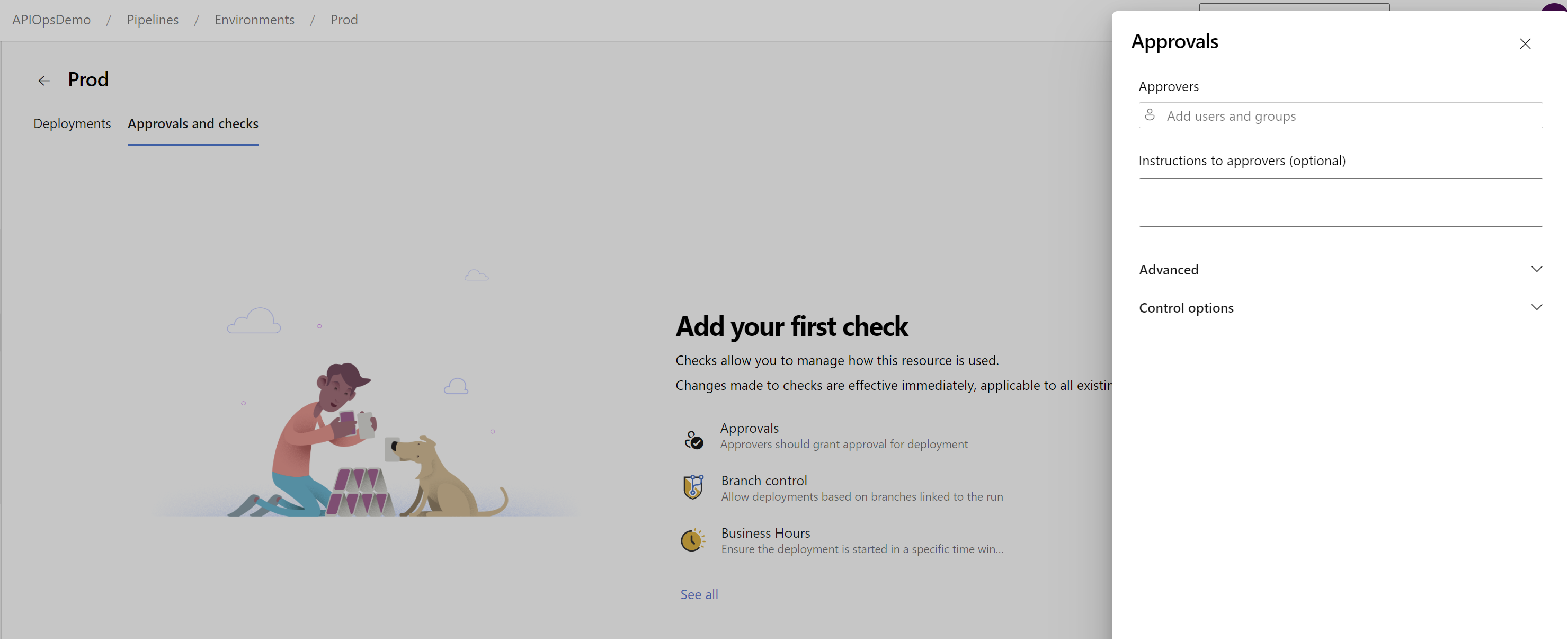This screenshot has width=1568, height=640.
Task: Click the Approvals check icon
Action: tap(693, 439)
